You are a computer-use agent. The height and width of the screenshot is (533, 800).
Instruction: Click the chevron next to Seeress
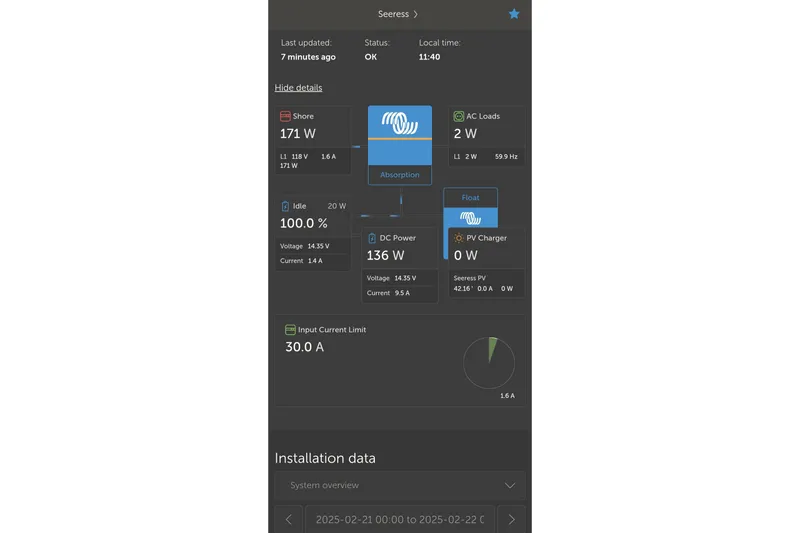[416, 14]
